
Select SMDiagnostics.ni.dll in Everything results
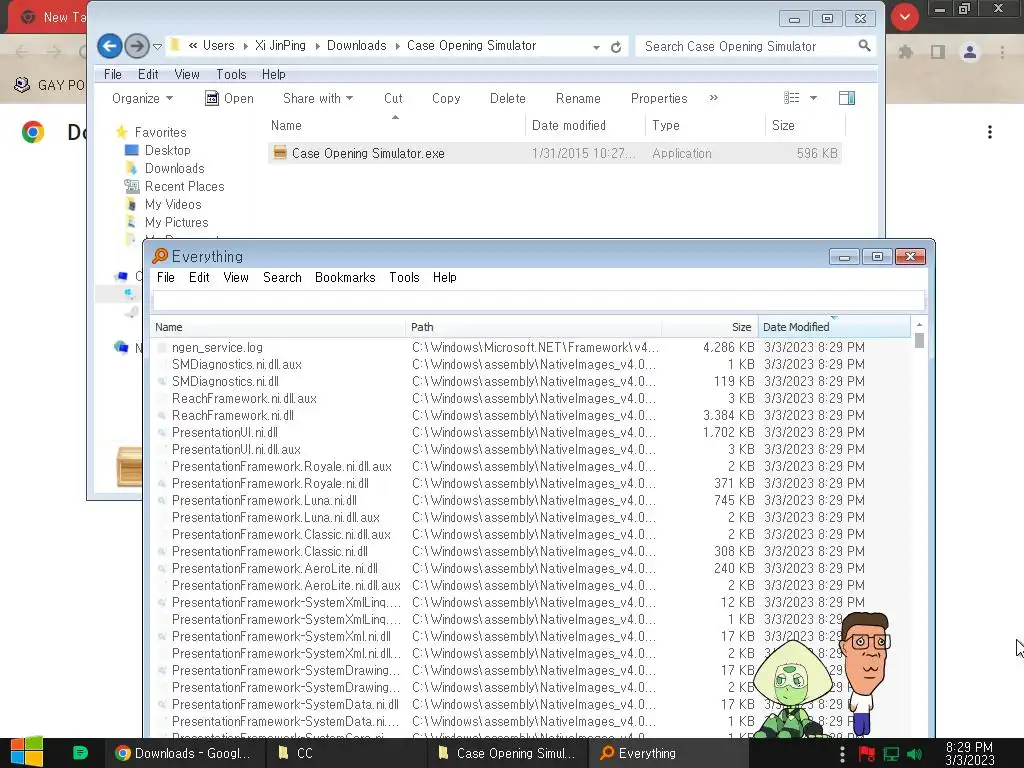[x=225, y=381]
